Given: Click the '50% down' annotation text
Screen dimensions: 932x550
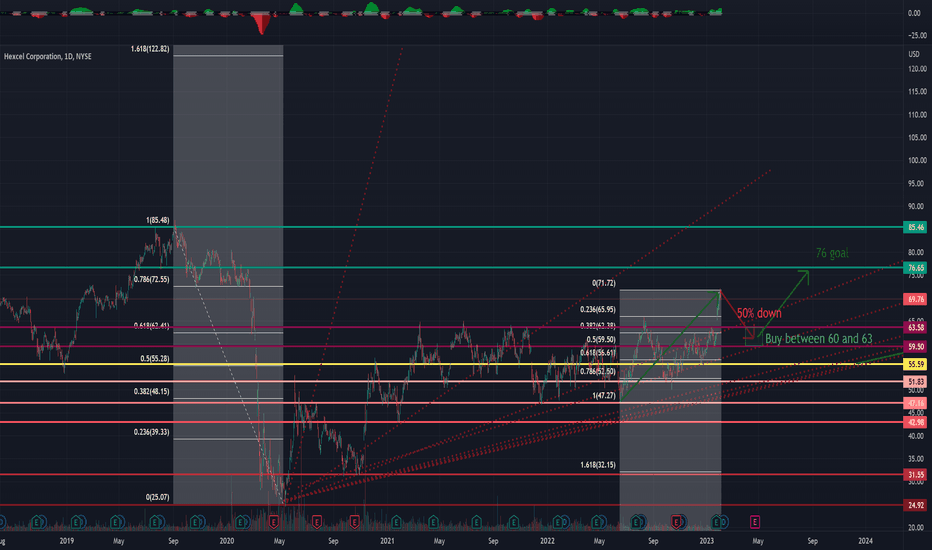Looking at the screenshot, I should click(x=759, y=313).
